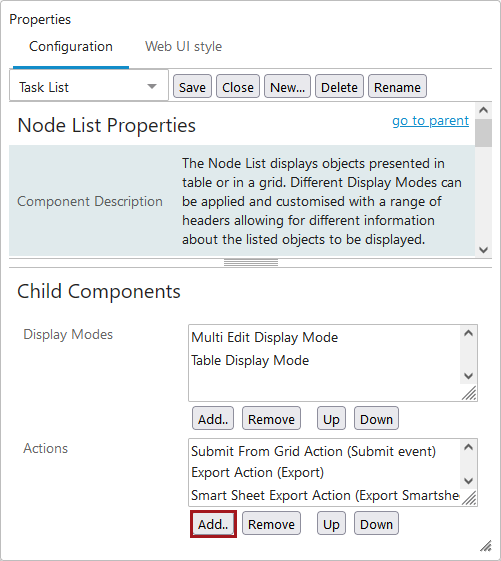
Task: Click the horizontal splitter handle above Child Components
Action: [251, 263]
